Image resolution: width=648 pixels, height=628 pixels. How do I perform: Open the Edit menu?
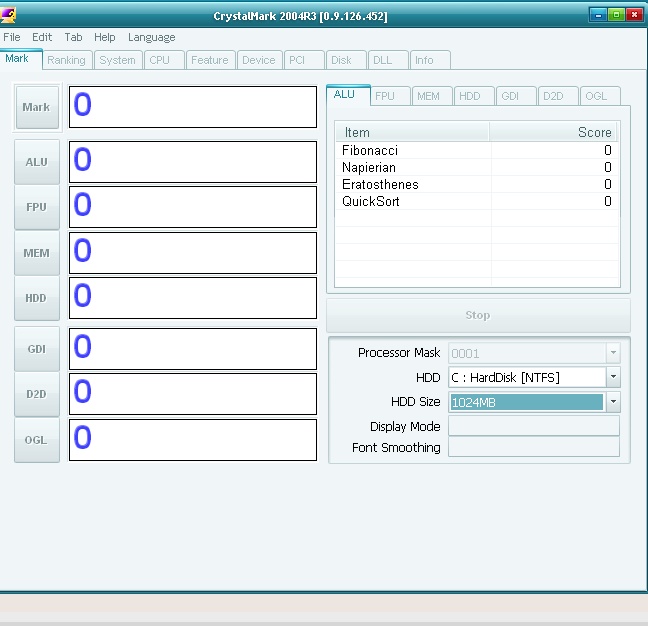click(x=42, y=37)
